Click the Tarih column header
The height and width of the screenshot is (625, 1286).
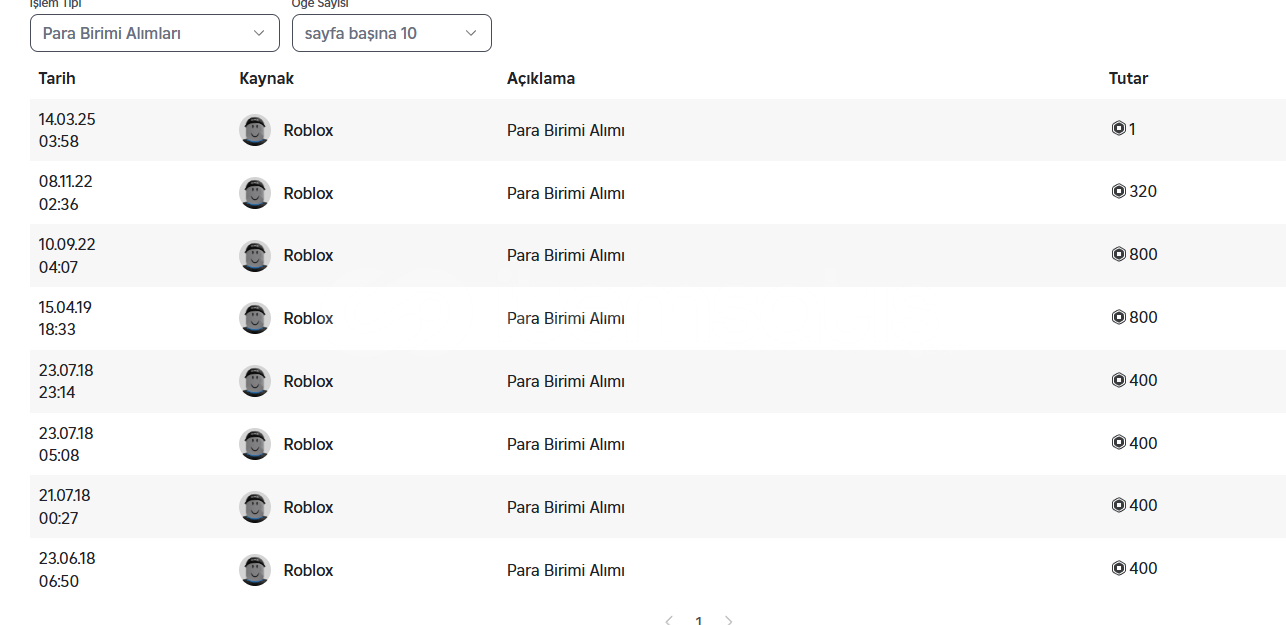point(57,78)
